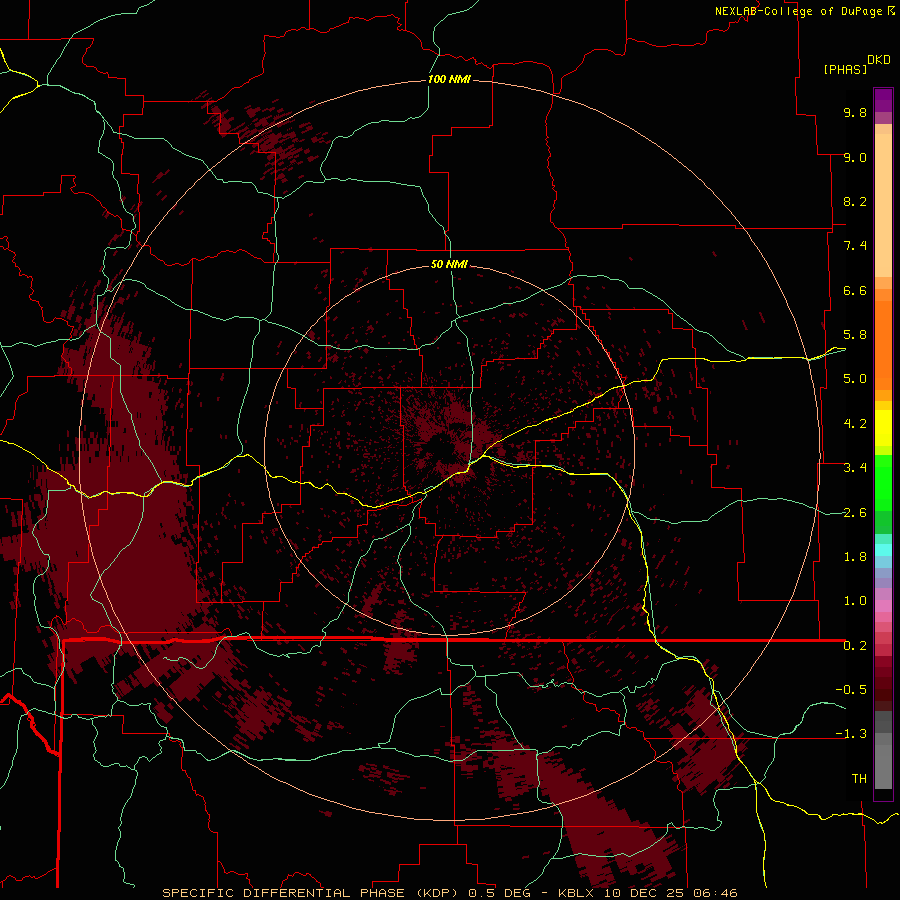The width and height of the screenshot is (900, 900).
Task: Click the 8.2 legend value
Action: tap(855, 201)
